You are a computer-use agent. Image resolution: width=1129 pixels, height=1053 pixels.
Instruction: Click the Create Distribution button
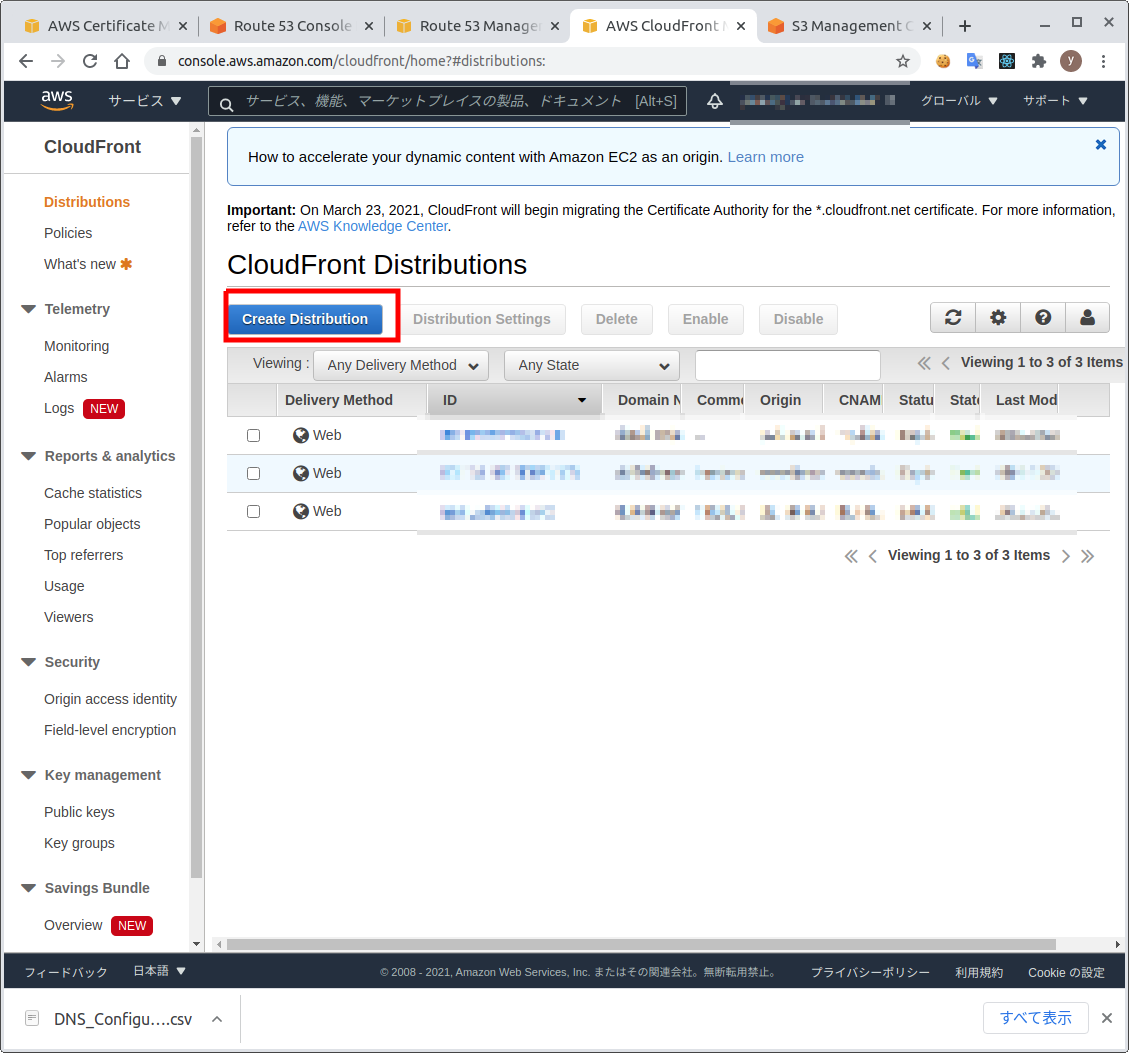pos(305,319)
